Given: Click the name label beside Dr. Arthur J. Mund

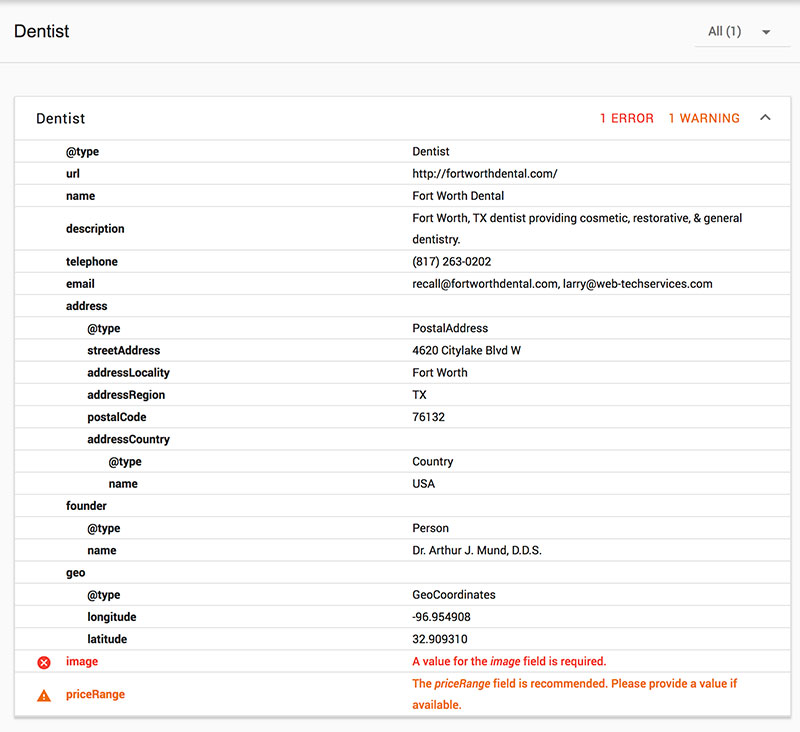Looking at the screenshot, I should [x=102, y=550].
